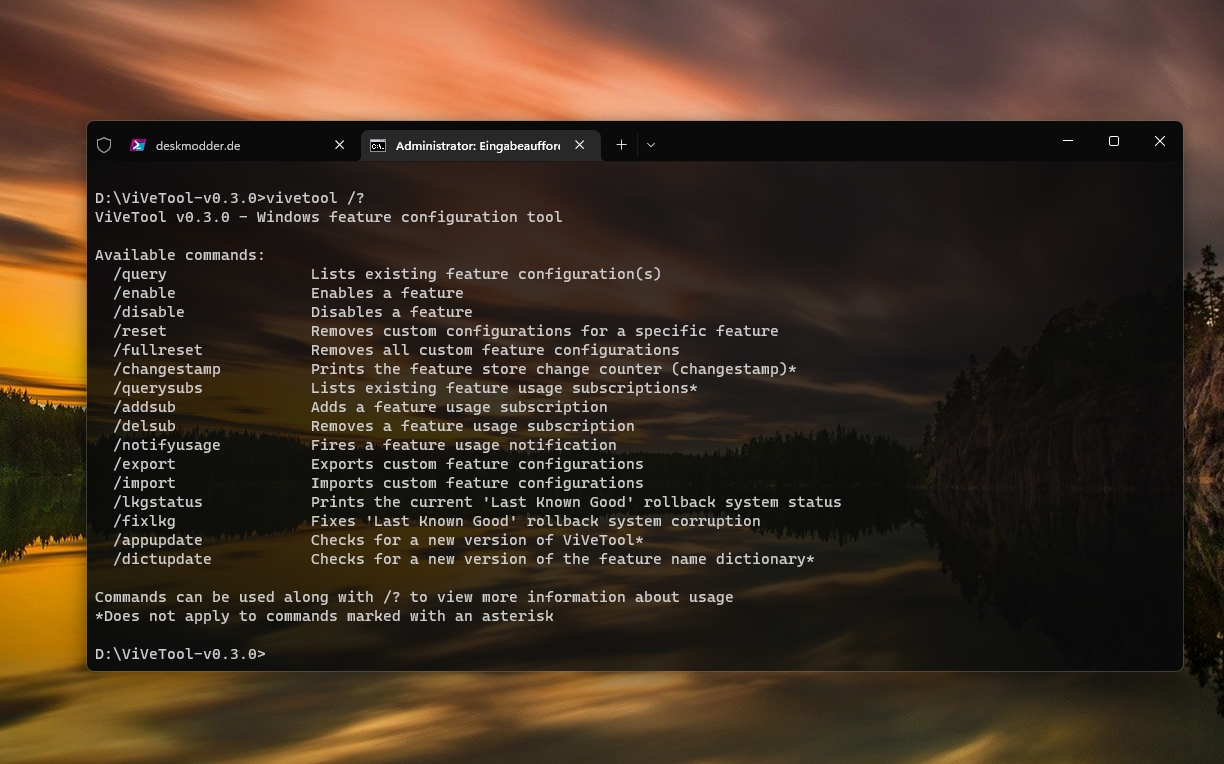The width and height of the screenshot is (1224, 764).
Task: Click the 'Available commands:' heading
Action: point(180,255)
